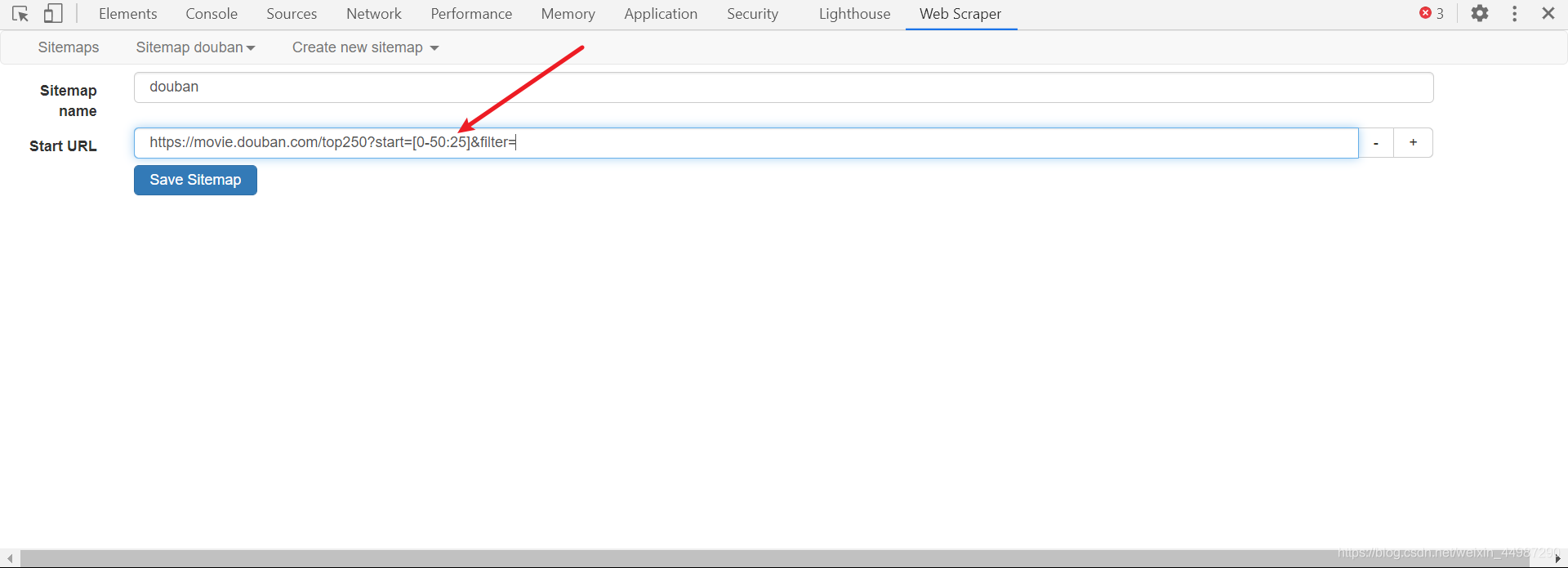This screenshot has height=568, width=1568.
Task: Click the horizontal scrollbar right arrow
Action: pos(1558,558)
